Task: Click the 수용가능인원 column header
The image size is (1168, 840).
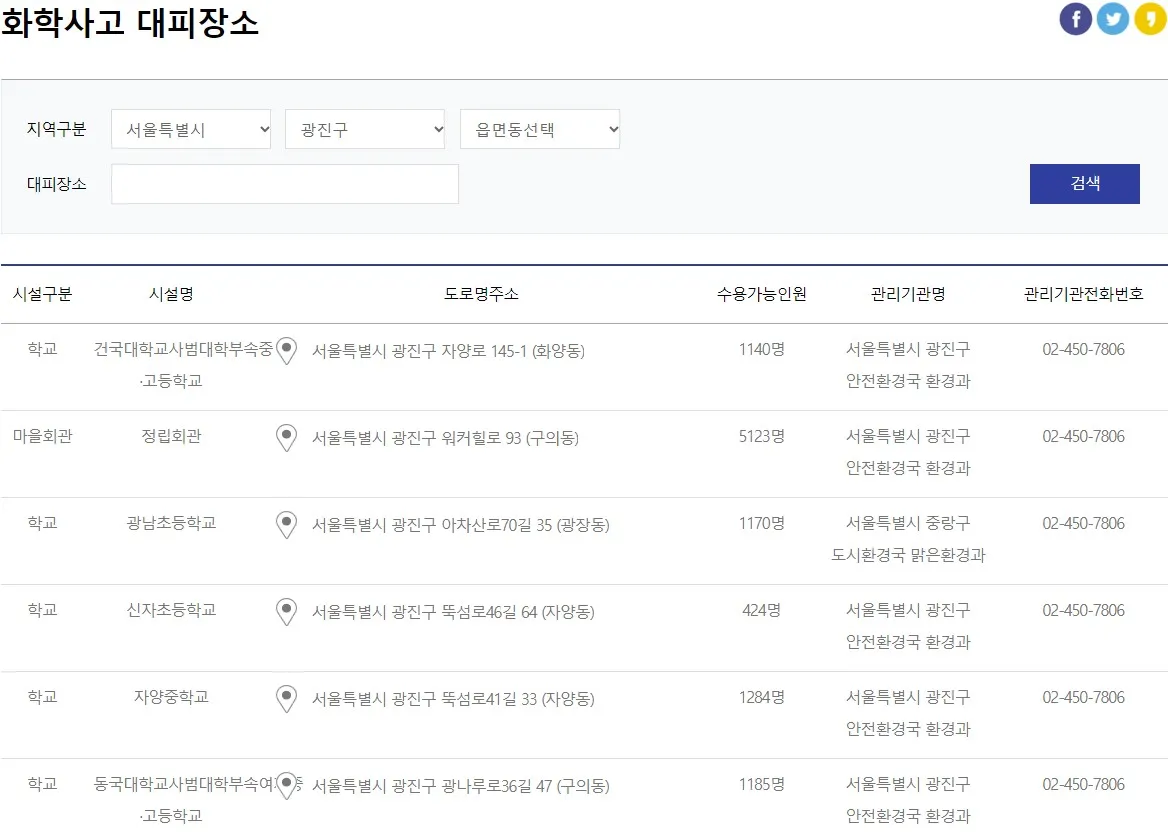Action: (x=766, y=294)
